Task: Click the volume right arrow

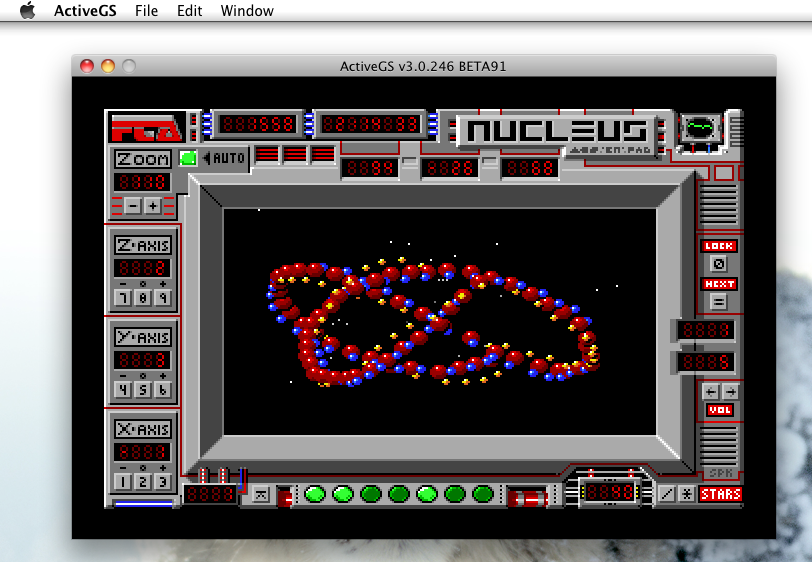Action: click(x=730, y=391)
